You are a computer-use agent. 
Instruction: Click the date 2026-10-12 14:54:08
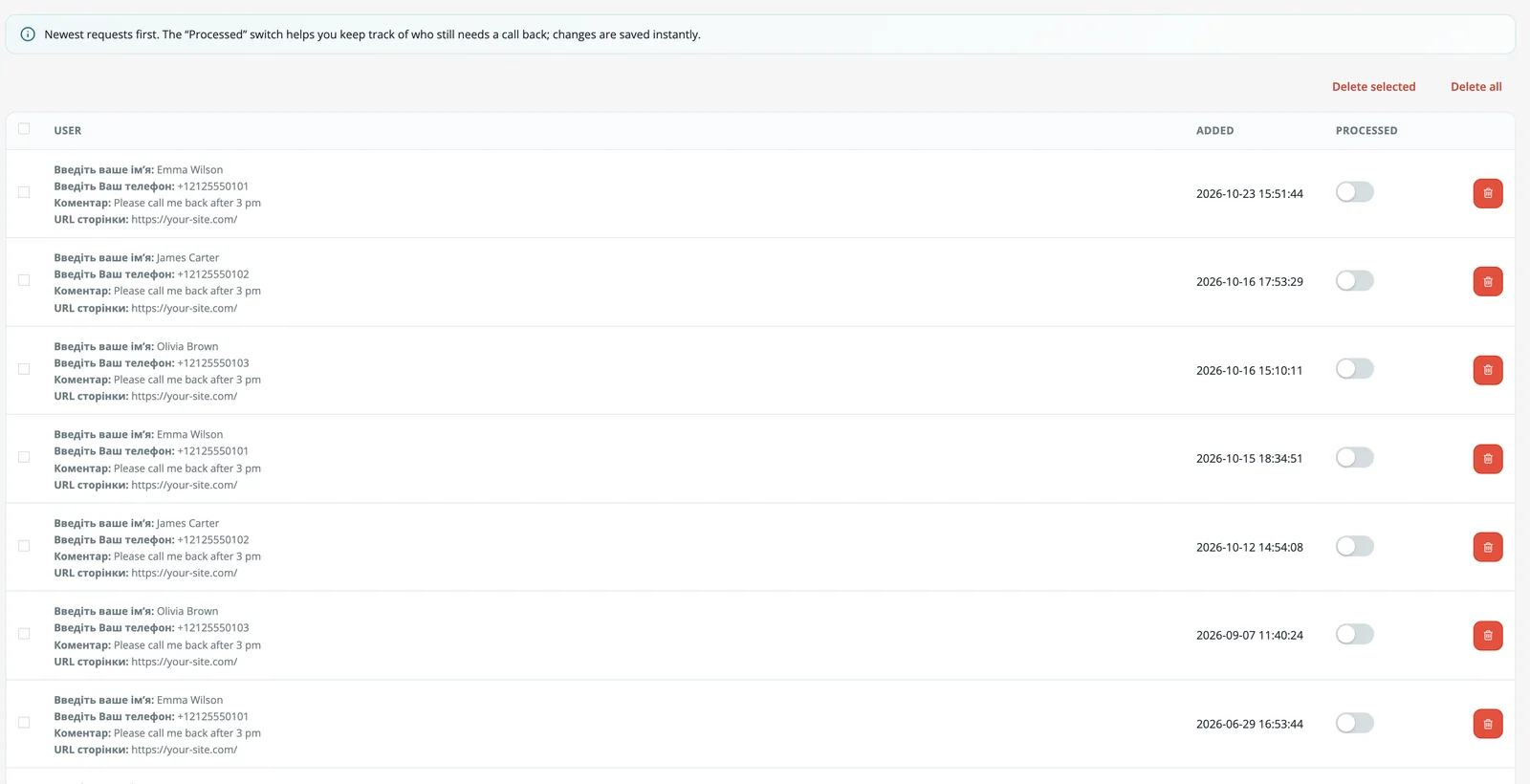click(x=1249, y=548)
